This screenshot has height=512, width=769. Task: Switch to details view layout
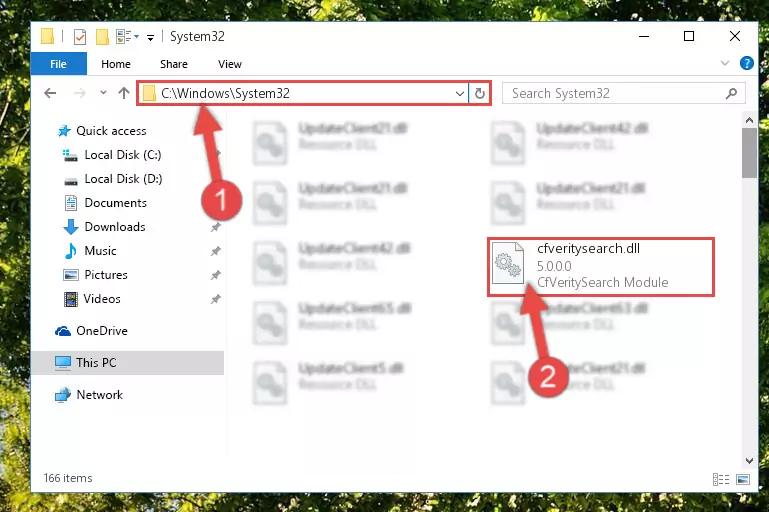click(720, 479)
